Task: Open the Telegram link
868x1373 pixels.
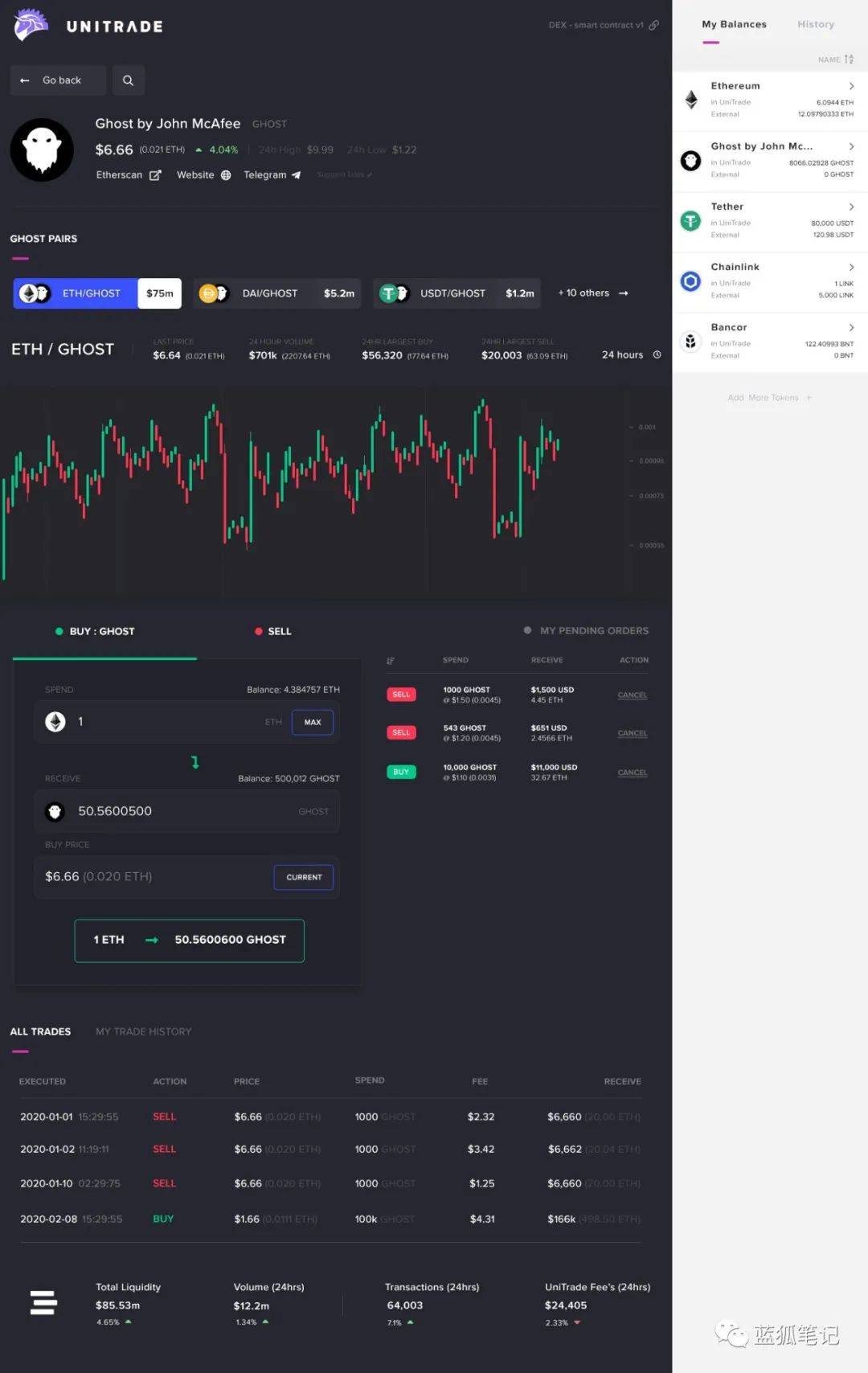Action: [x=272, y=175]
